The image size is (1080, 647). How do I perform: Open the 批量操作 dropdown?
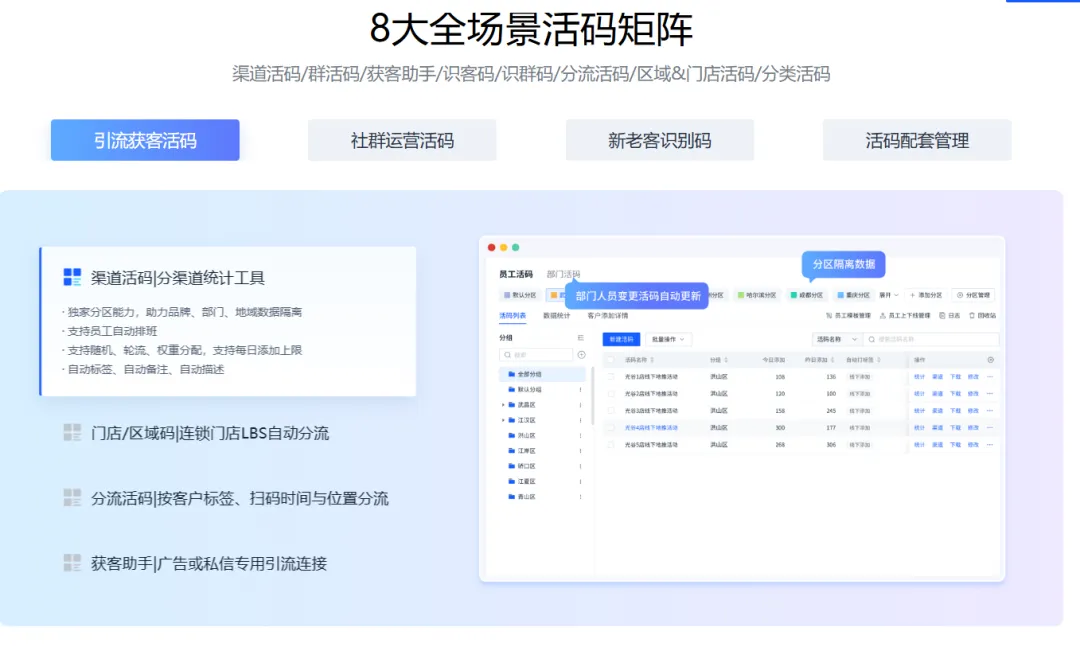click(x=667, y=339)
